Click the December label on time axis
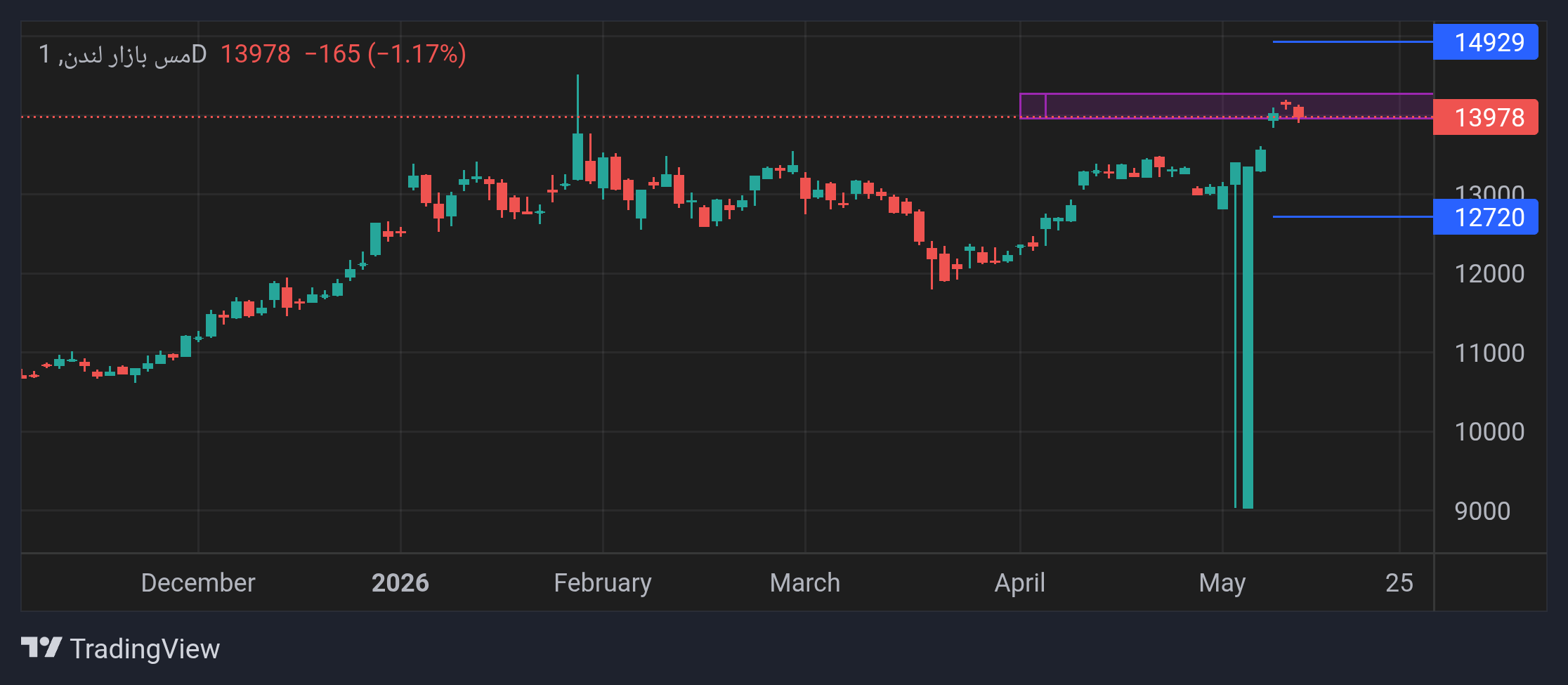 [x=198, y=583]
